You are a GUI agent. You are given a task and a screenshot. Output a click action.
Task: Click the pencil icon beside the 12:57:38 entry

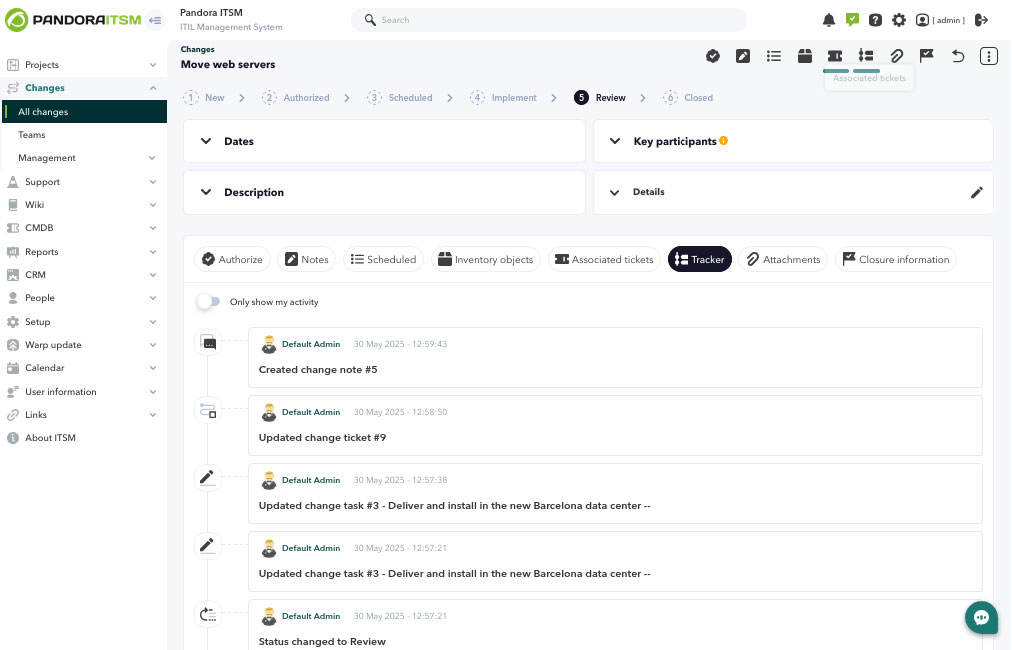207,478
